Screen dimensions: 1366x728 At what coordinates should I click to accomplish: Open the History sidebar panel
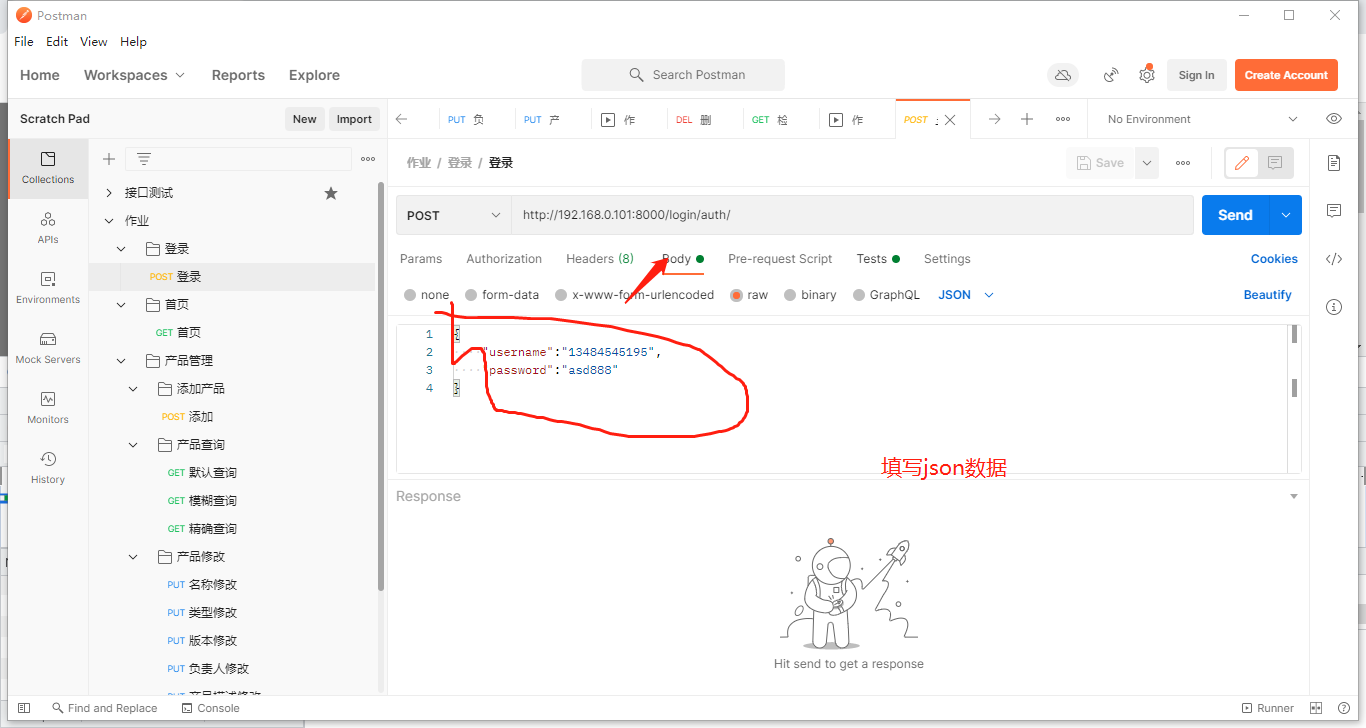click(x=48, y=467)
